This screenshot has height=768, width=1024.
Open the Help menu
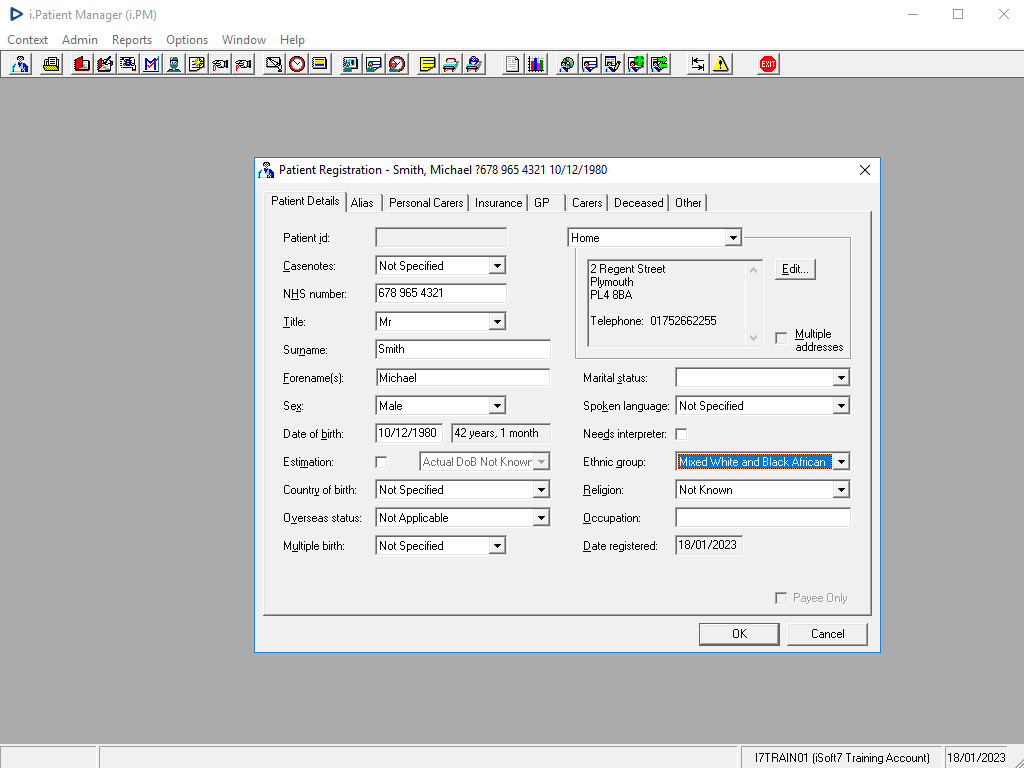[x=292, y=40]
